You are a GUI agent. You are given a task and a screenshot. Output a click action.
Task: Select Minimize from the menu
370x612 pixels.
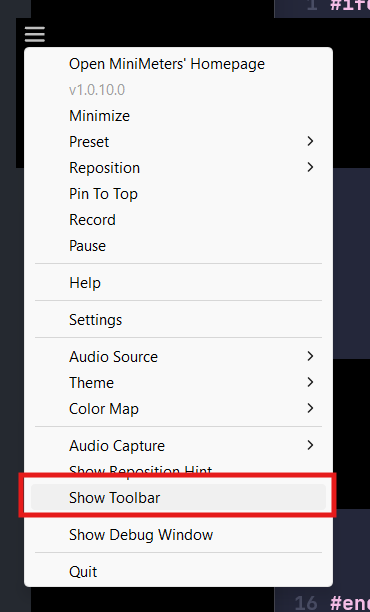click(x=178, y=116)
